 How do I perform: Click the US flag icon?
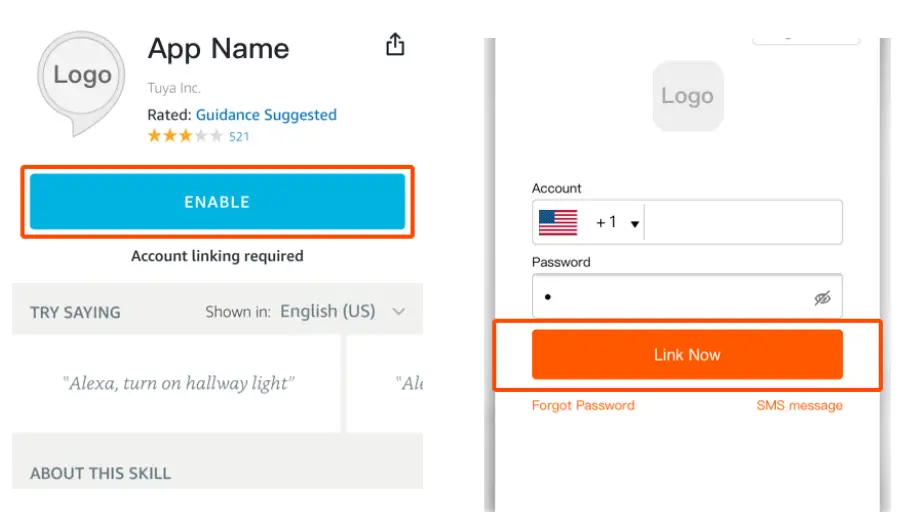pos(558,222)
